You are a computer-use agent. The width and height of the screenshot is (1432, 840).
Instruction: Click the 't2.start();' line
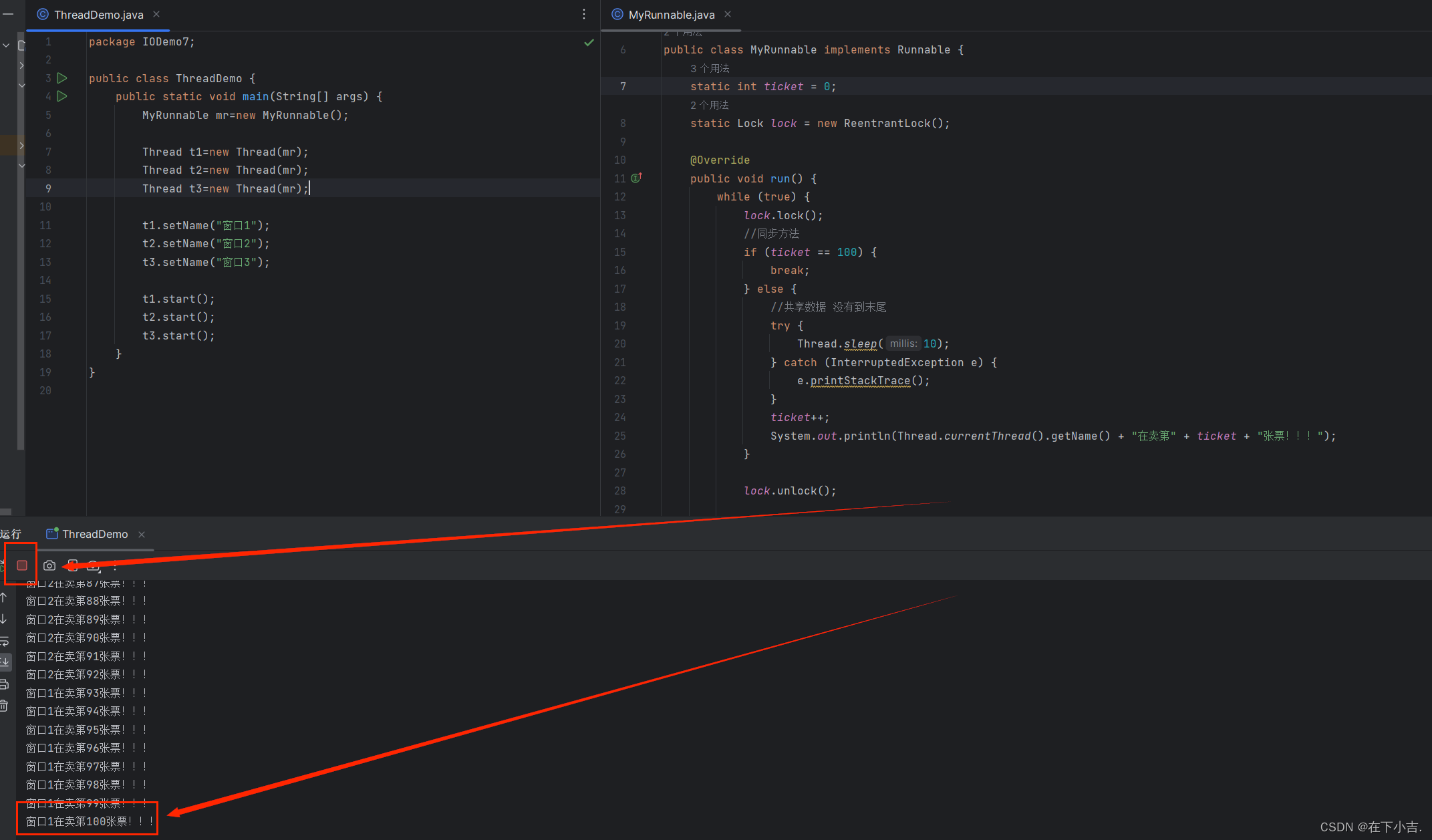tap(178, 317)
